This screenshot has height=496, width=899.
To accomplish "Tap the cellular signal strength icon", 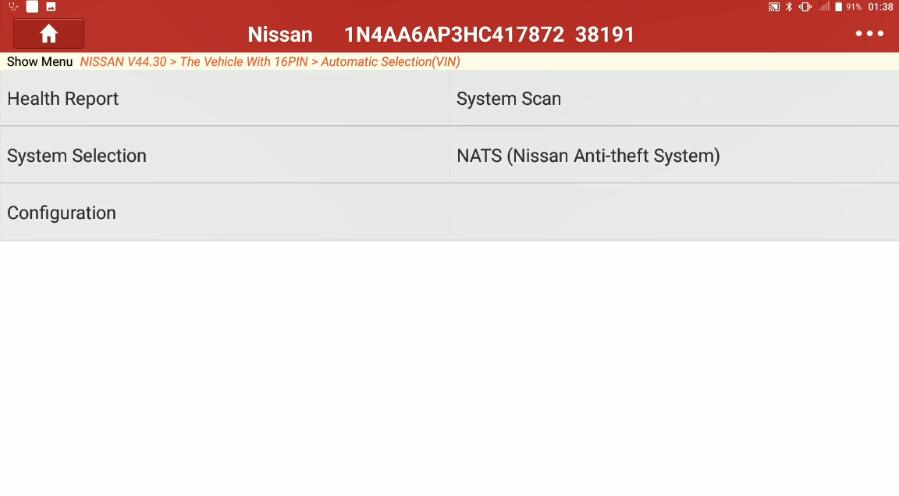I will click(824, 7).
